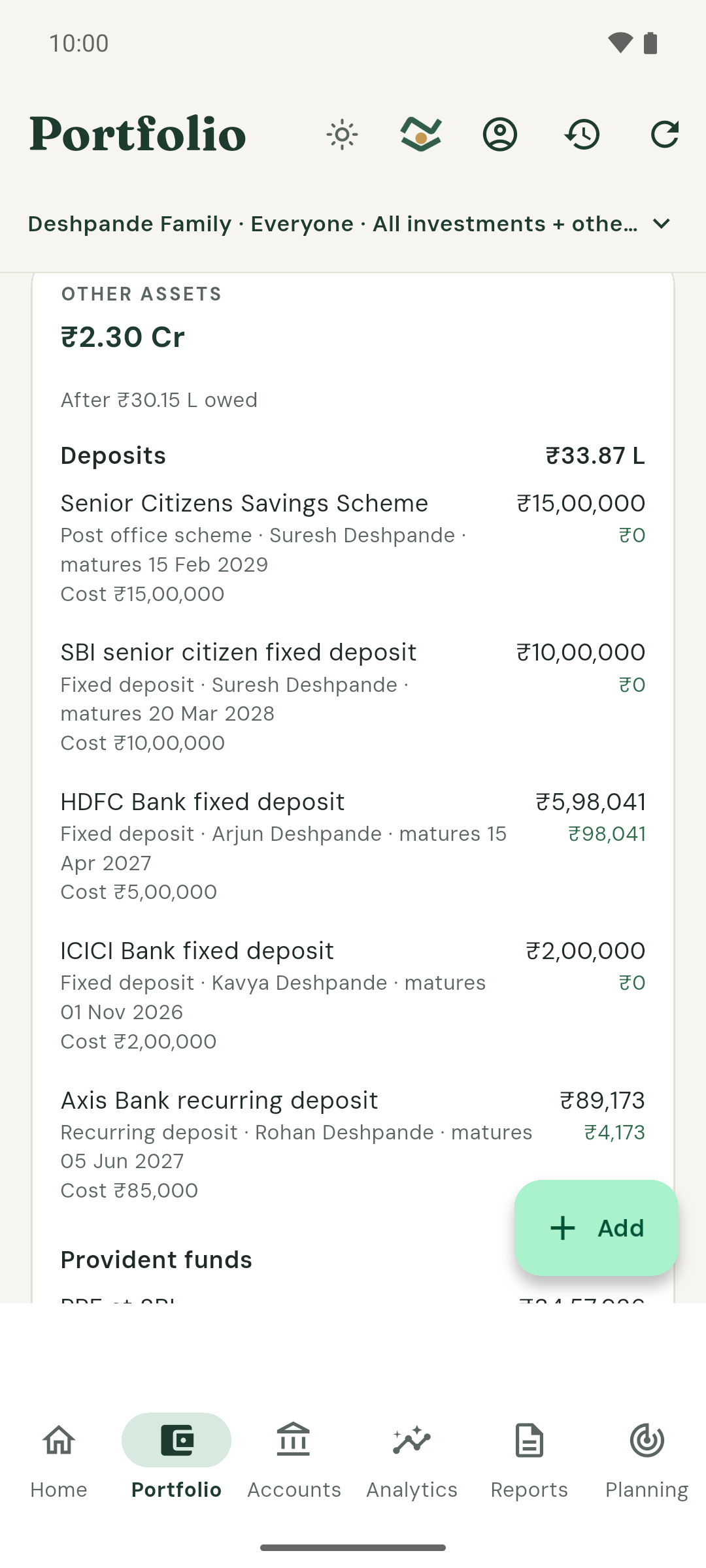Open the Analytics tab icon
706x1568 pixels.
pos(412,1441)
